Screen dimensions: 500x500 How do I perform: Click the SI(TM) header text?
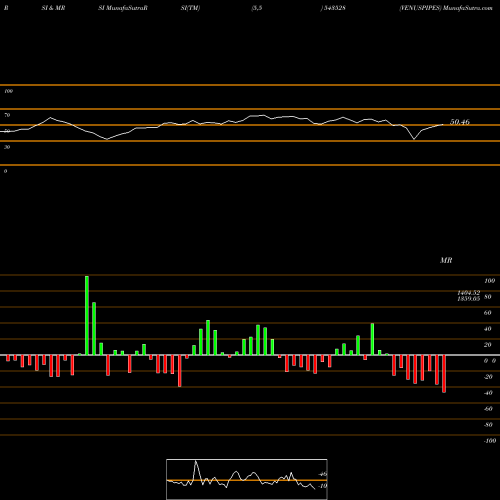(190, 8)
